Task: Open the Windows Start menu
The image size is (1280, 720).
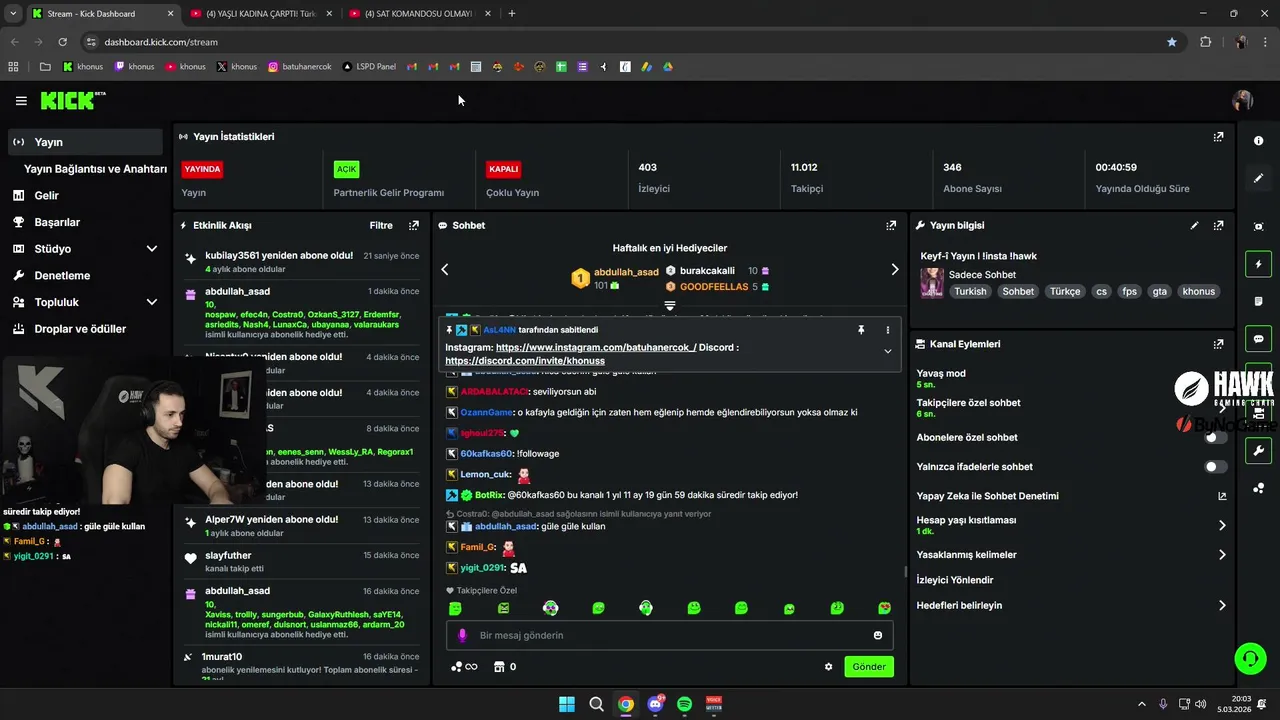Action: pyautogui.click(x=567, y=704)
